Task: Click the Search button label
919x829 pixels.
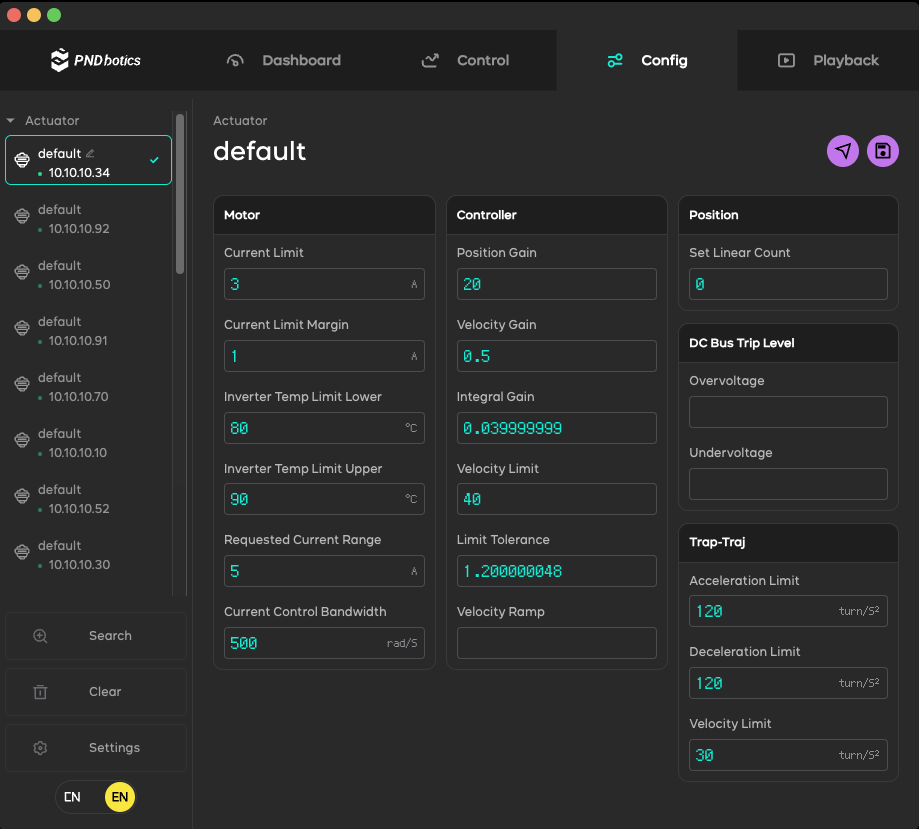Action: tap(110, 636)
